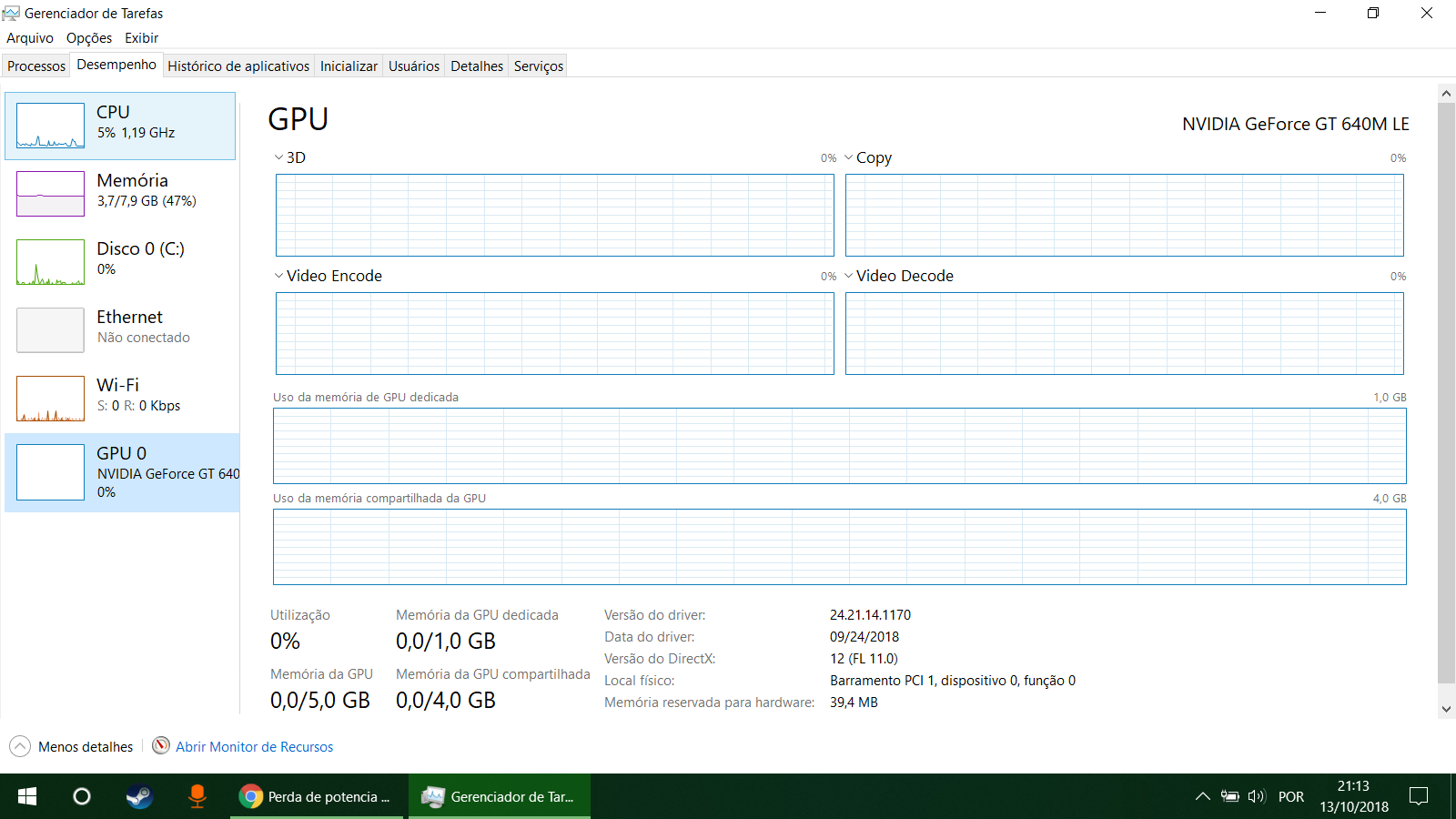
Task: Click the Video Encode usage graph
Action: 555,333
